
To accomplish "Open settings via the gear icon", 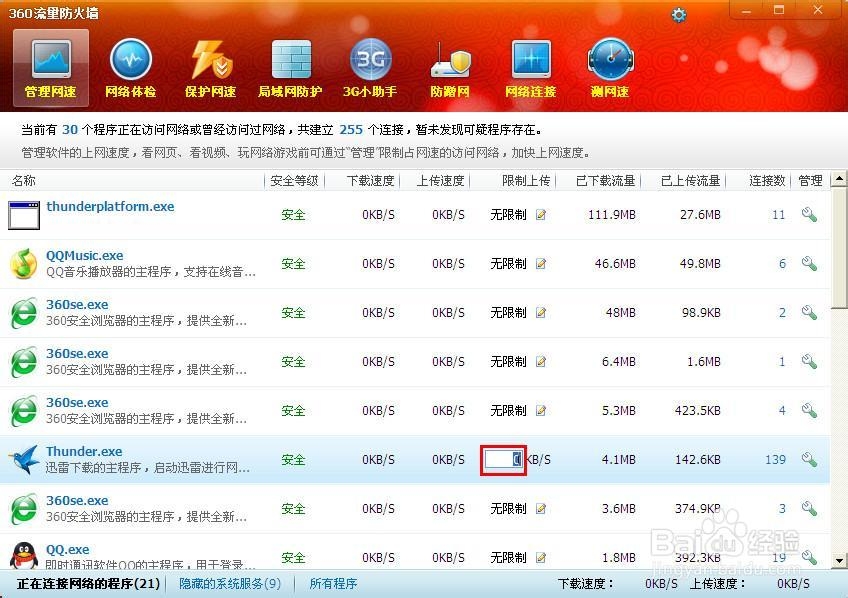I will coord(679,14).
